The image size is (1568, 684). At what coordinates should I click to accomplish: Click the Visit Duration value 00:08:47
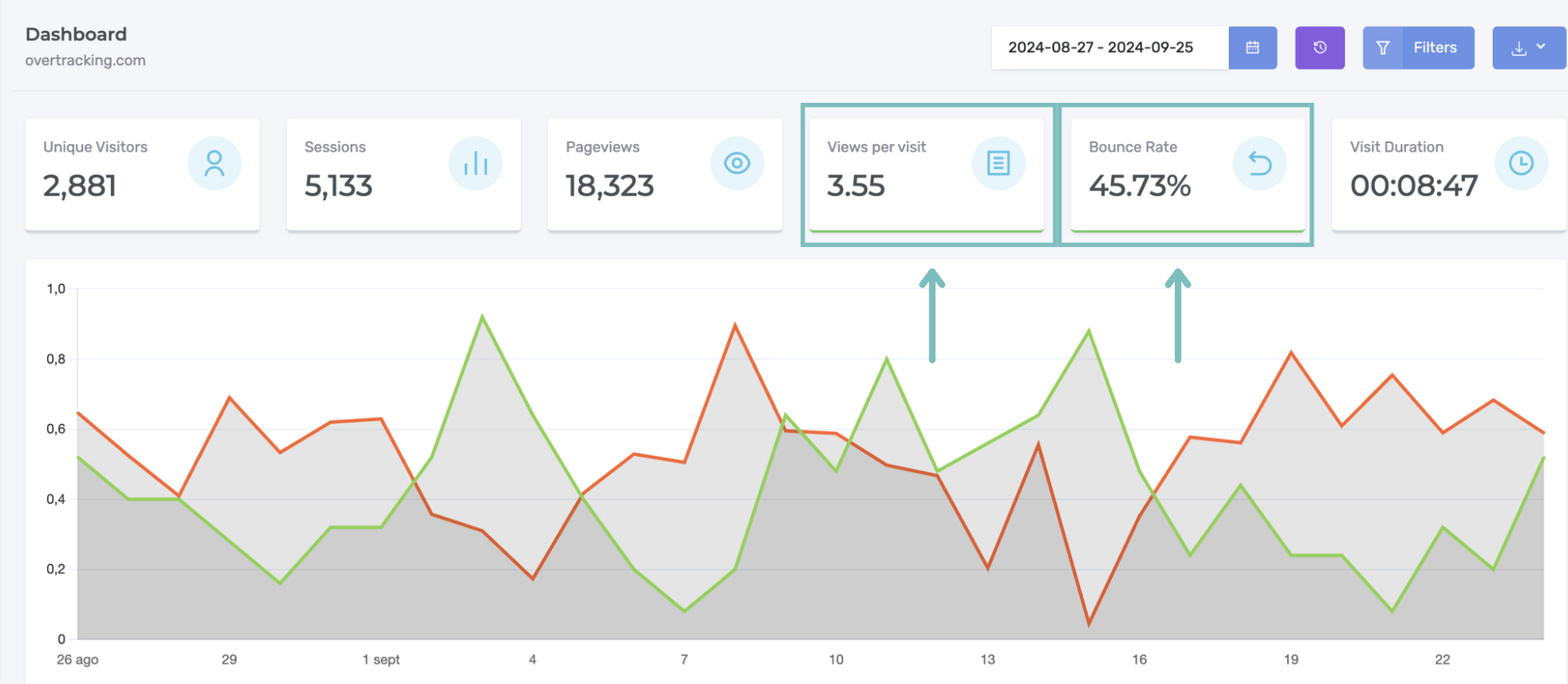click(x=1414, y=186)
